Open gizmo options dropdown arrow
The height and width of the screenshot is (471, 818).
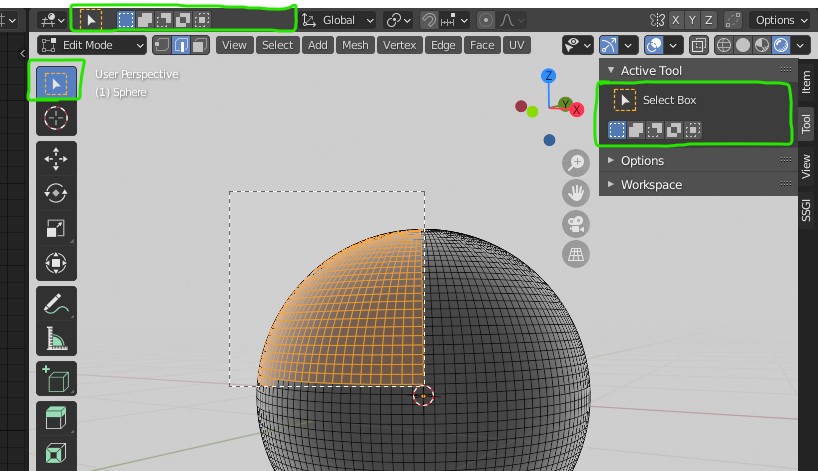[628, 45]
